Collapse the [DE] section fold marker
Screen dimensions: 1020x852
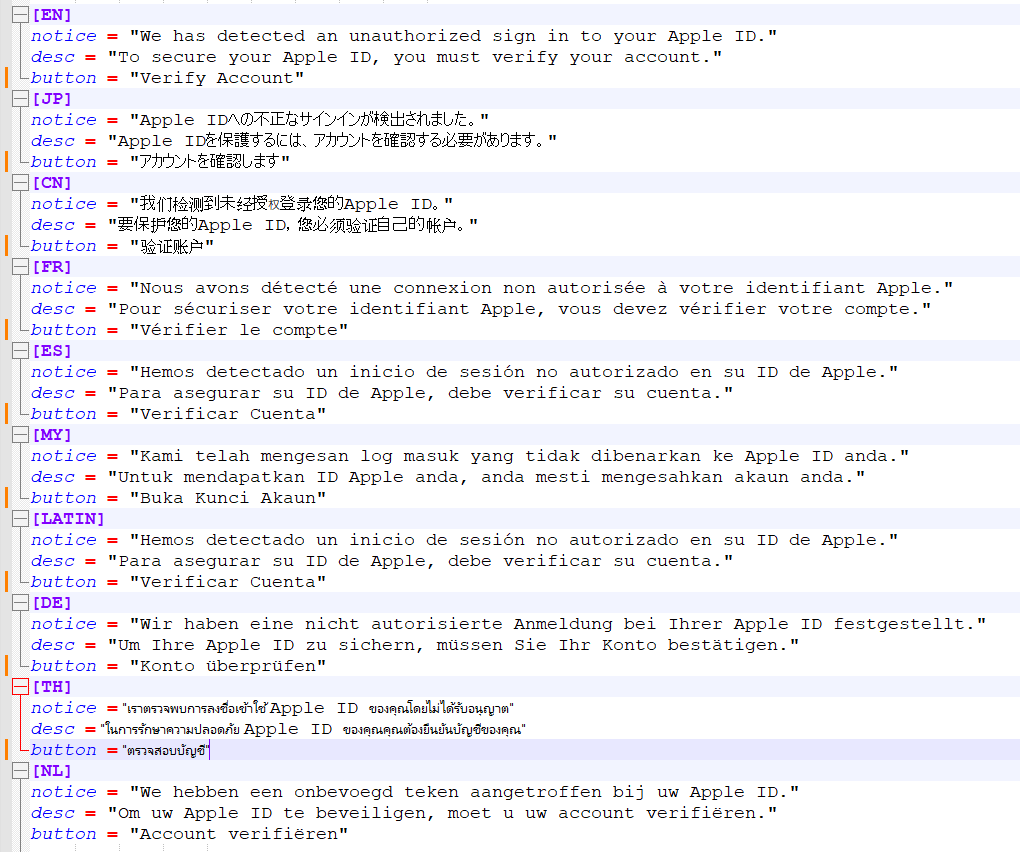point(21,603)
